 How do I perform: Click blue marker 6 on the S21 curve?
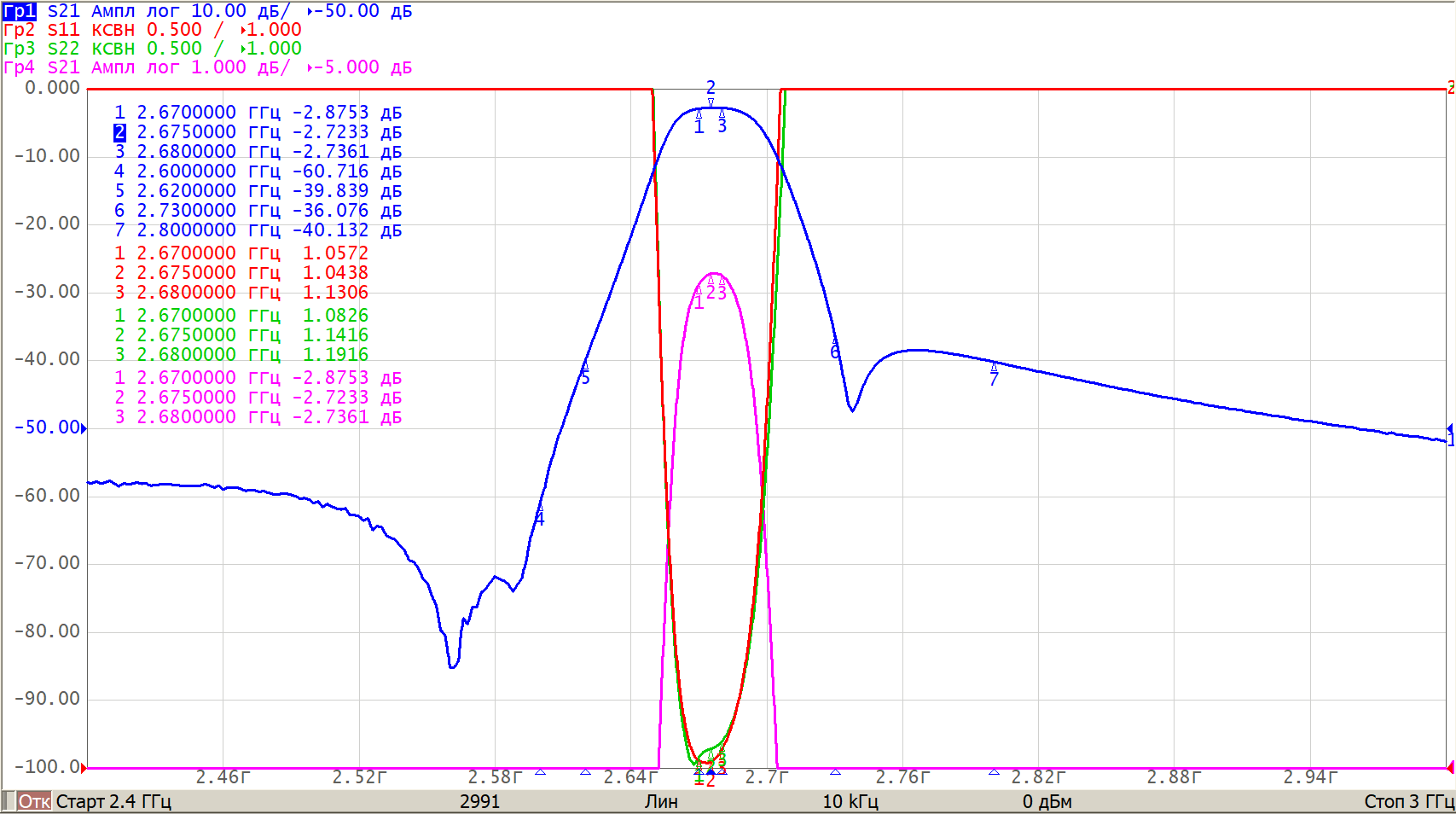835,348
